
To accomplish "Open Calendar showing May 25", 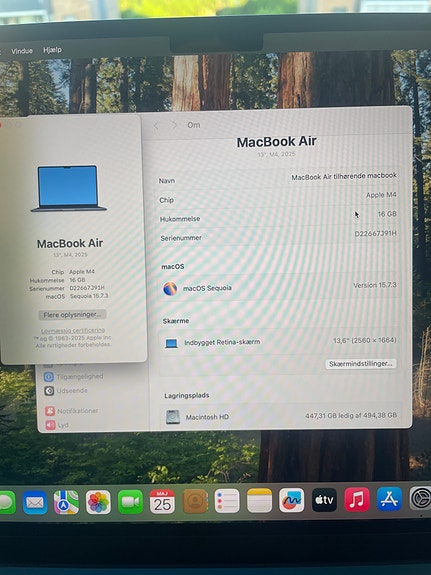I will [x=162, y=501].
